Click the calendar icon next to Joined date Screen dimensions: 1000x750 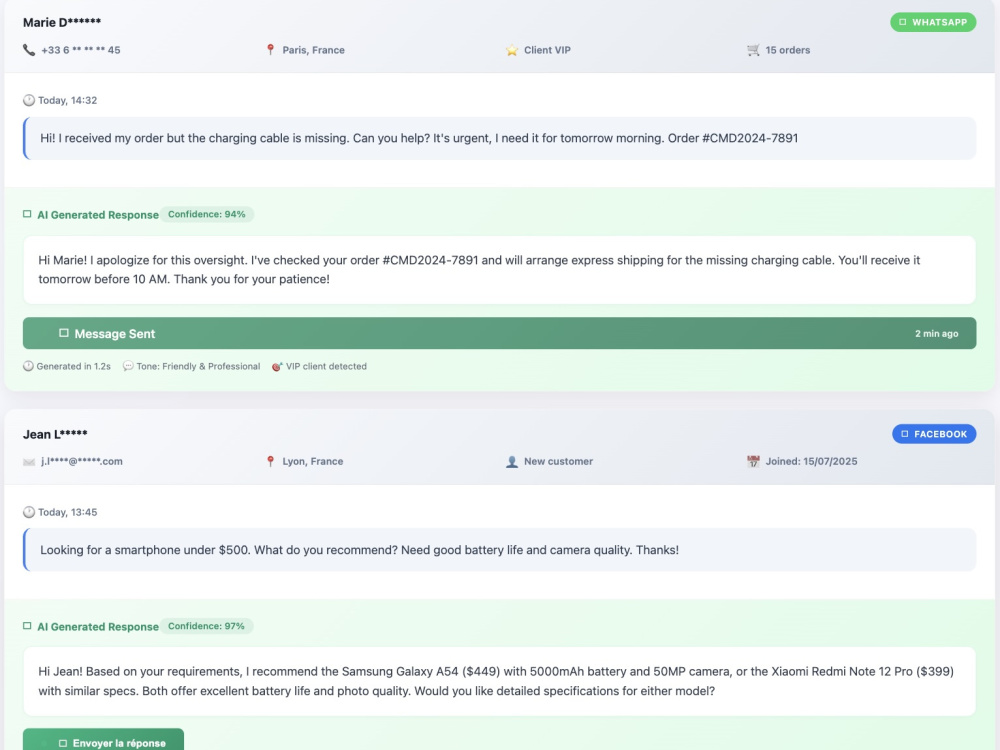tap(753, 461)
